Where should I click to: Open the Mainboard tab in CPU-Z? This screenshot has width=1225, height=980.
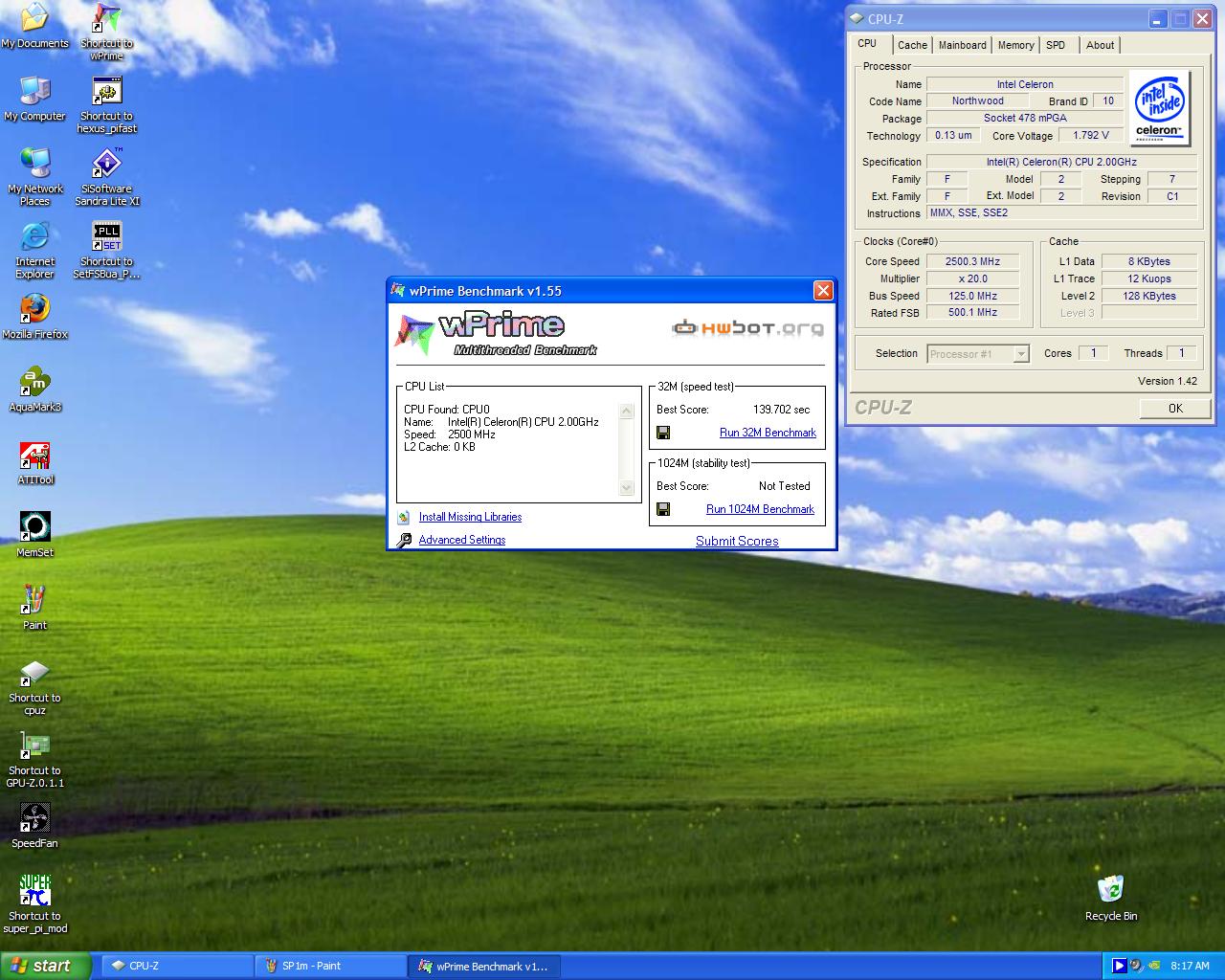pyautogui.click(x=962, y=45)
